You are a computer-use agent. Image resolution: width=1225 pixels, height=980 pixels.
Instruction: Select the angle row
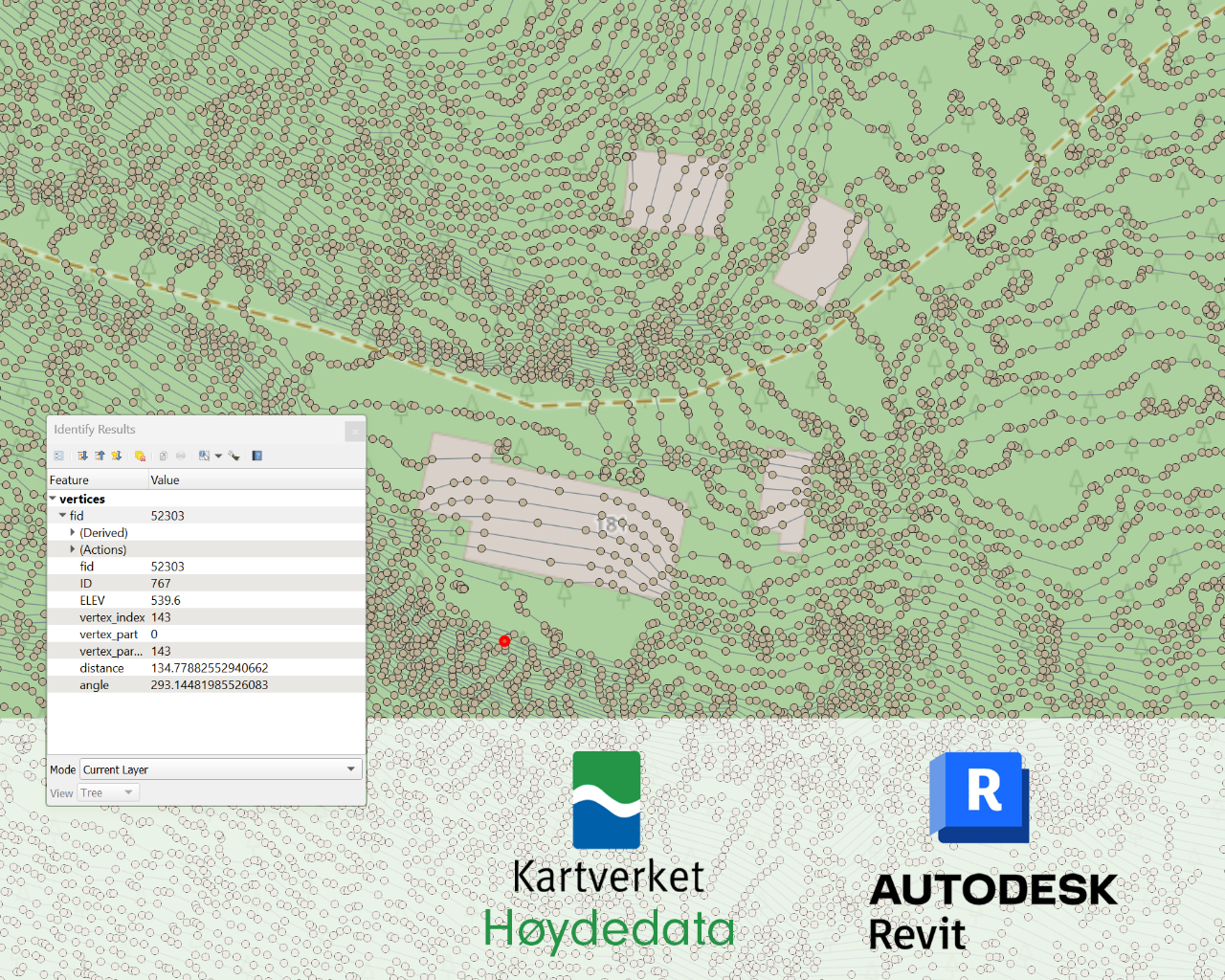click(x=206, y=685)
